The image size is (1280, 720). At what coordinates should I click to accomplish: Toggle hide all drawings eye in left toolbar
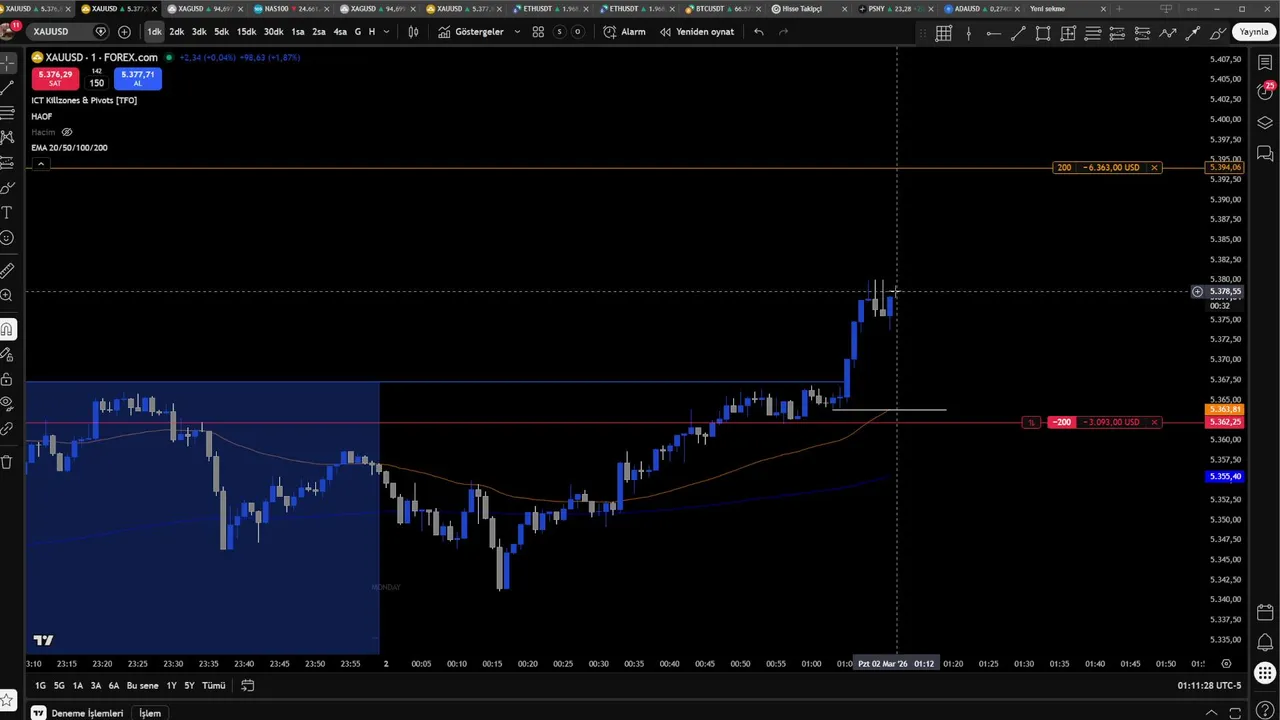[x=7, y=404]
